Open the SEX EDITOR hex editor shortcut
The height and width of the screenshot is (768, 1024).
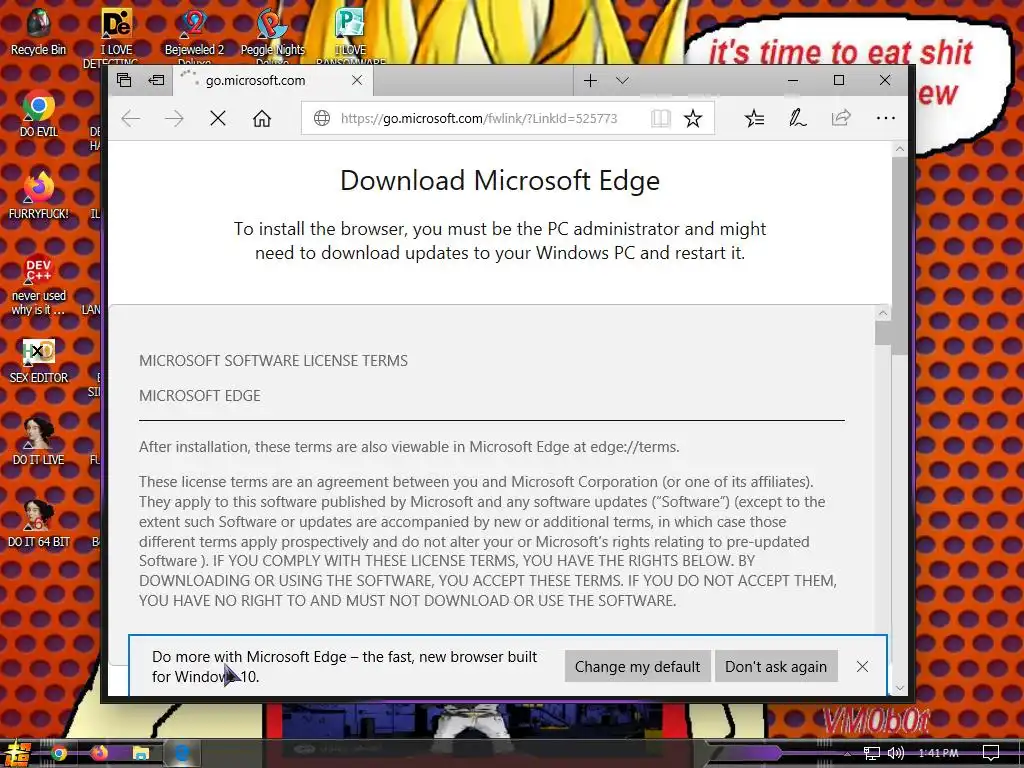click(39, 360)
